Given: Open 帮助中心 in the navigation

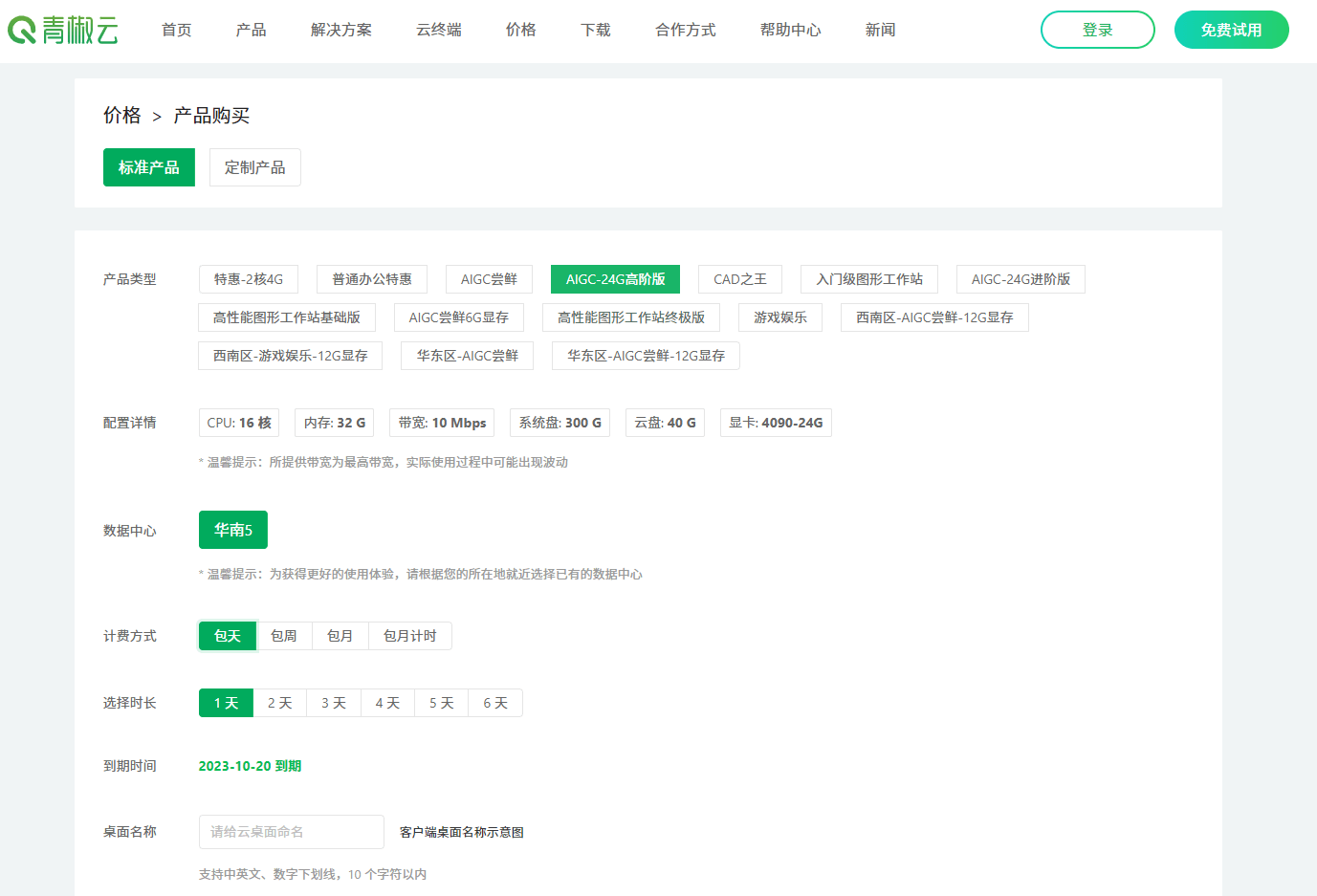Looking at the screenshot, I should coord(791,30).
